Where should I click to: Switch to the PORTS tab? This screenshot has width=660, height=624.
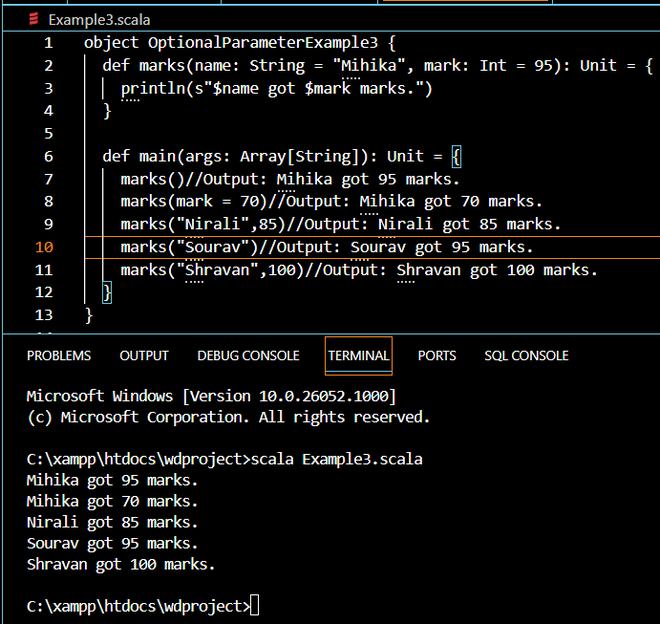(x=437, y=356)
